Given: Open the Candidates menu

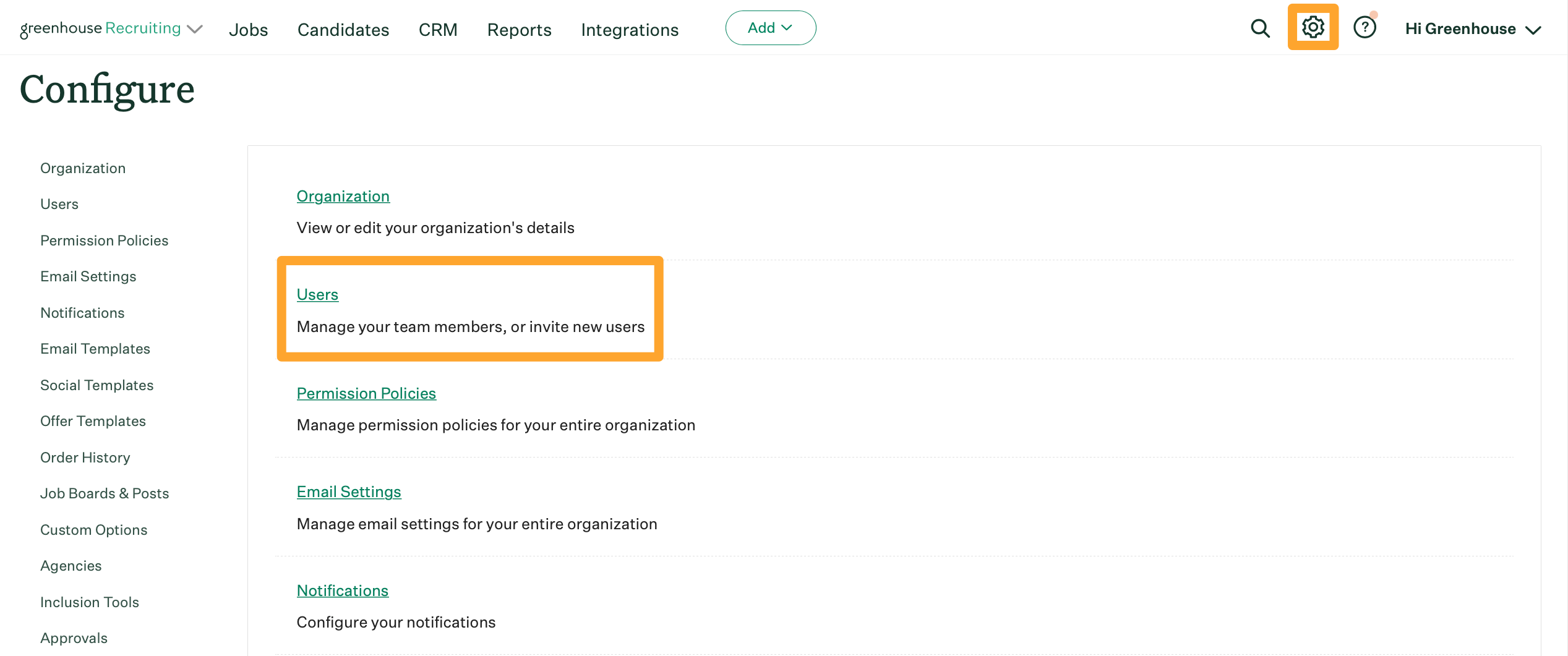Looking at the screenshot, I should click(343, 30).
